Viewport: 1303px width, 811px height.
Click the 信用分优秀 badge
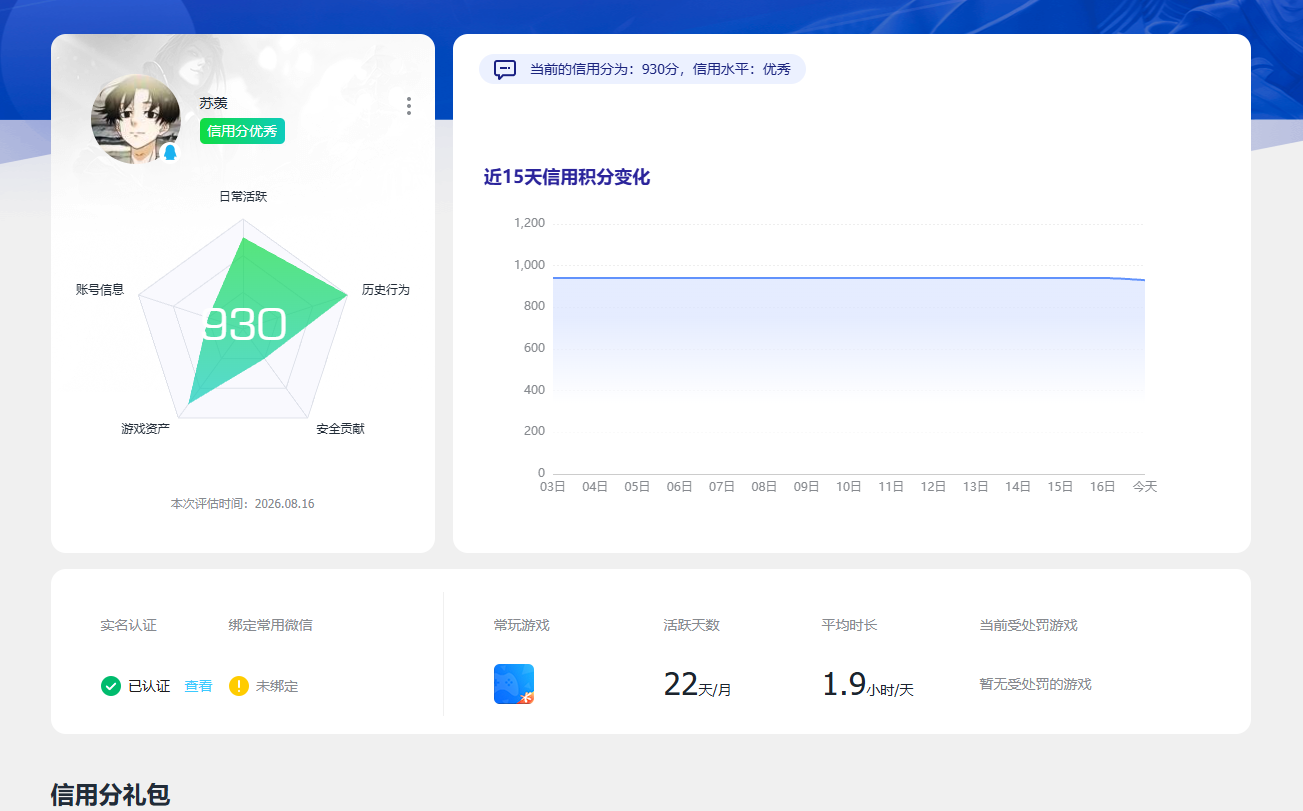(242, 131)
